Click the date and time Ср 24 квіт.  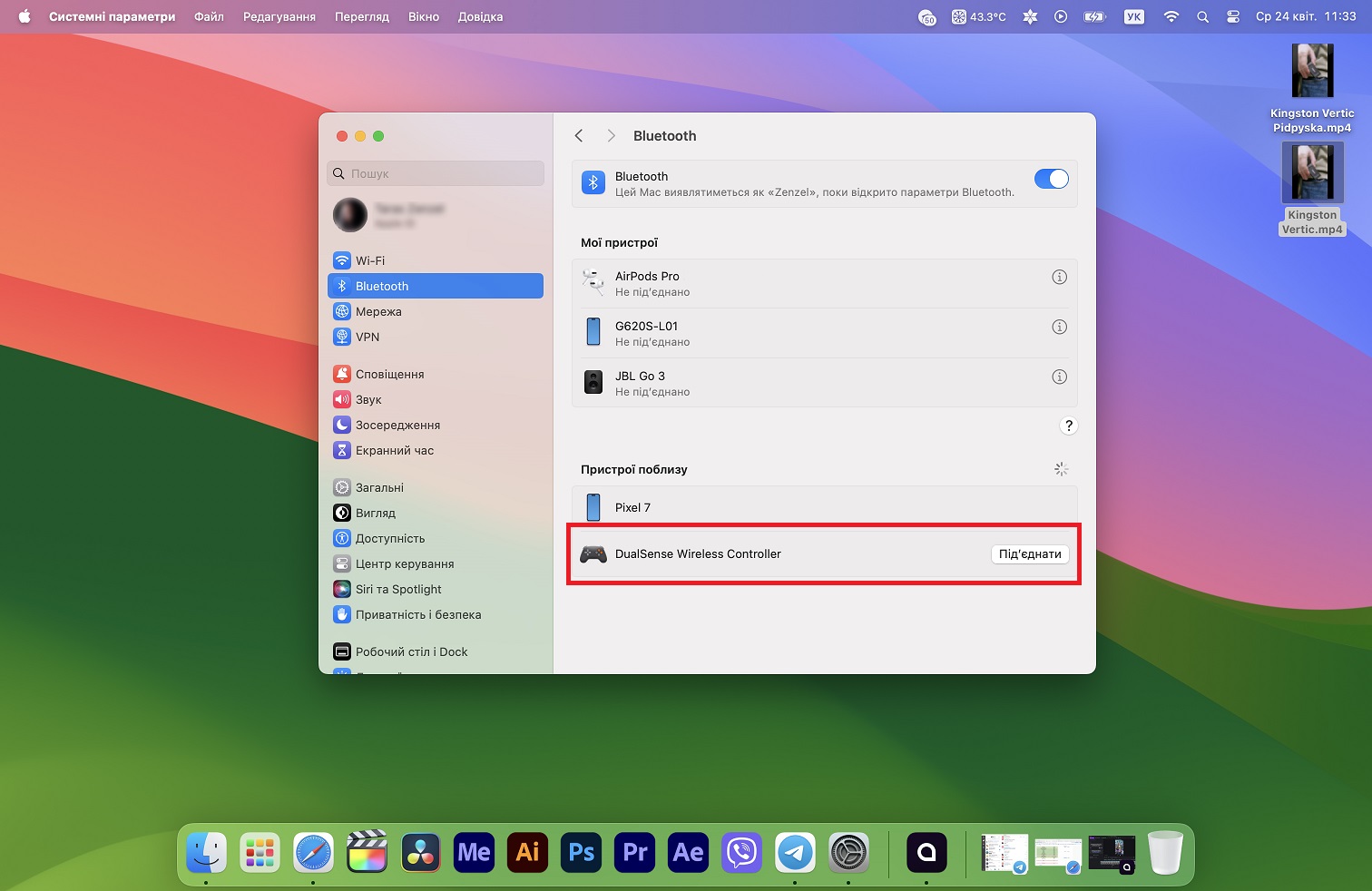point(1306,16)
